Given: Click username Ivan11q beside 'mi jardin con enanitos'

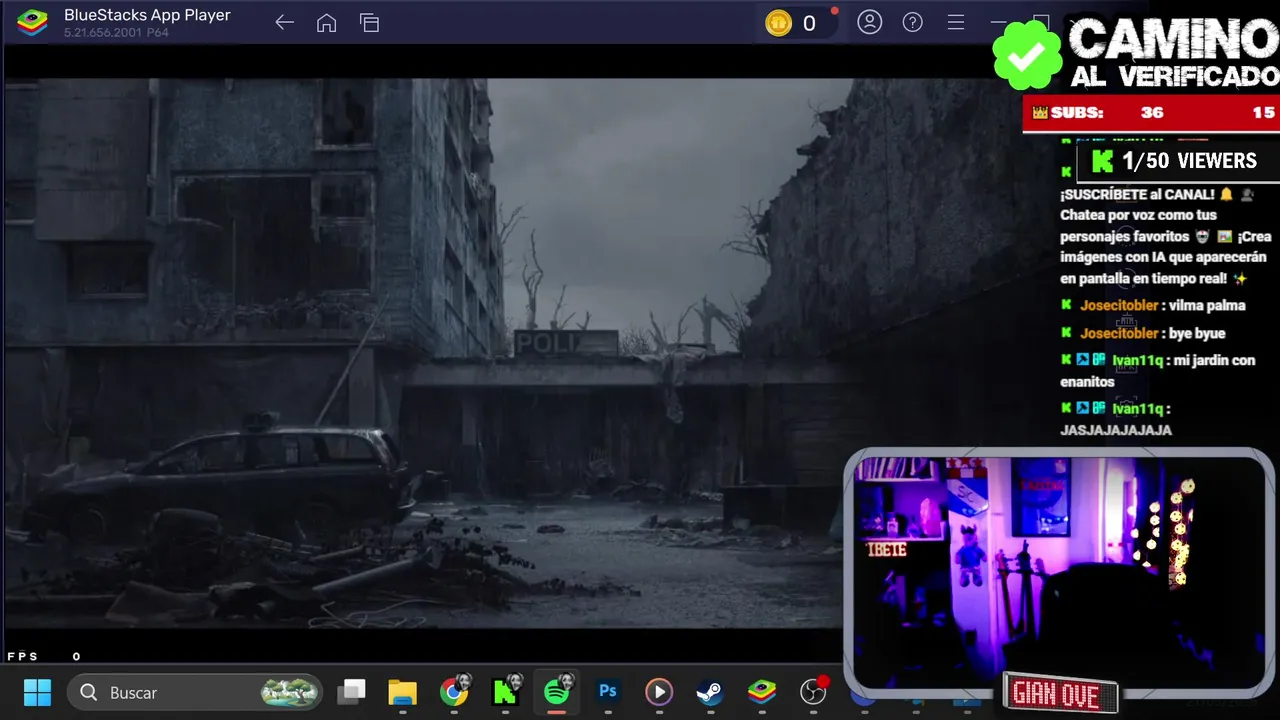Looking at the screenshot, I should click(1138, 360).
